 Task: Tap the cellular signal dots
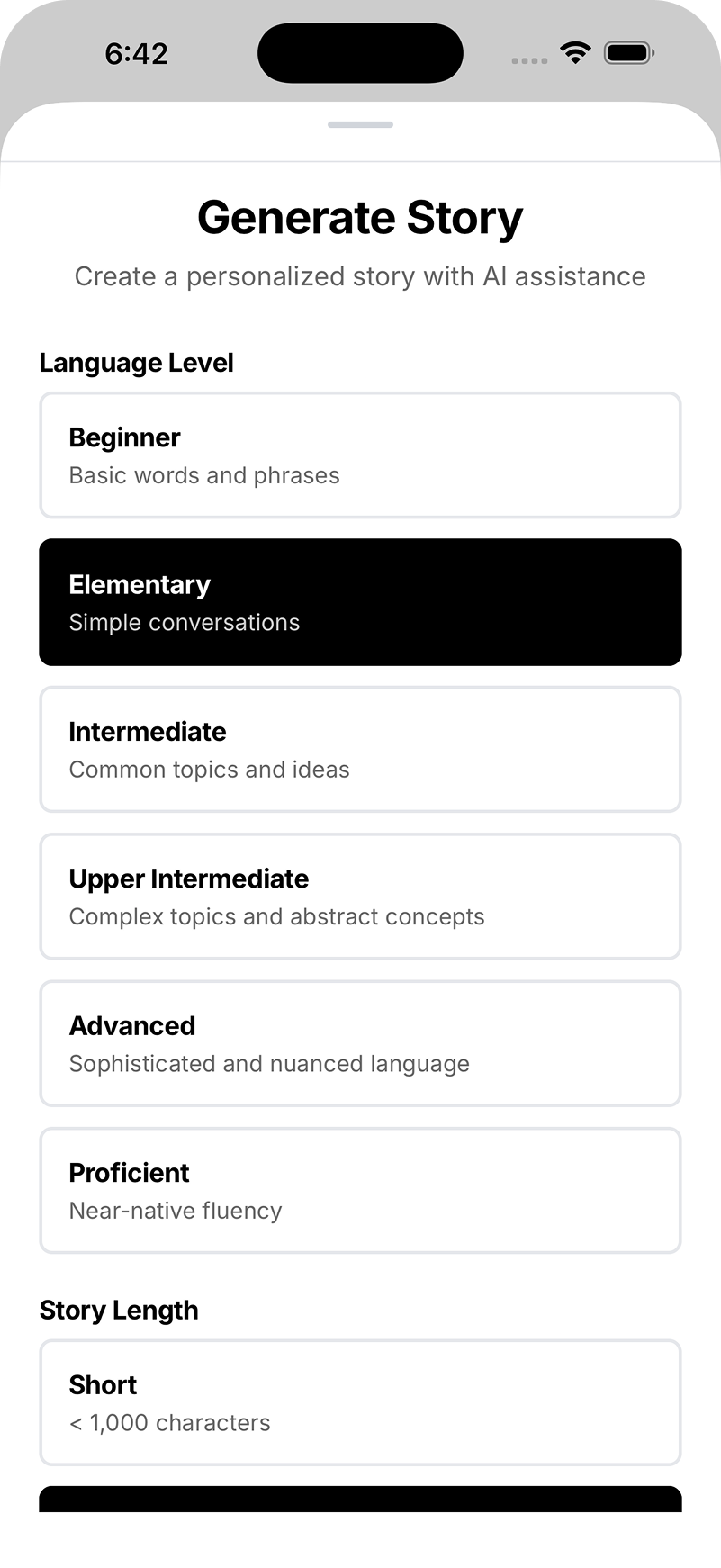529,60
